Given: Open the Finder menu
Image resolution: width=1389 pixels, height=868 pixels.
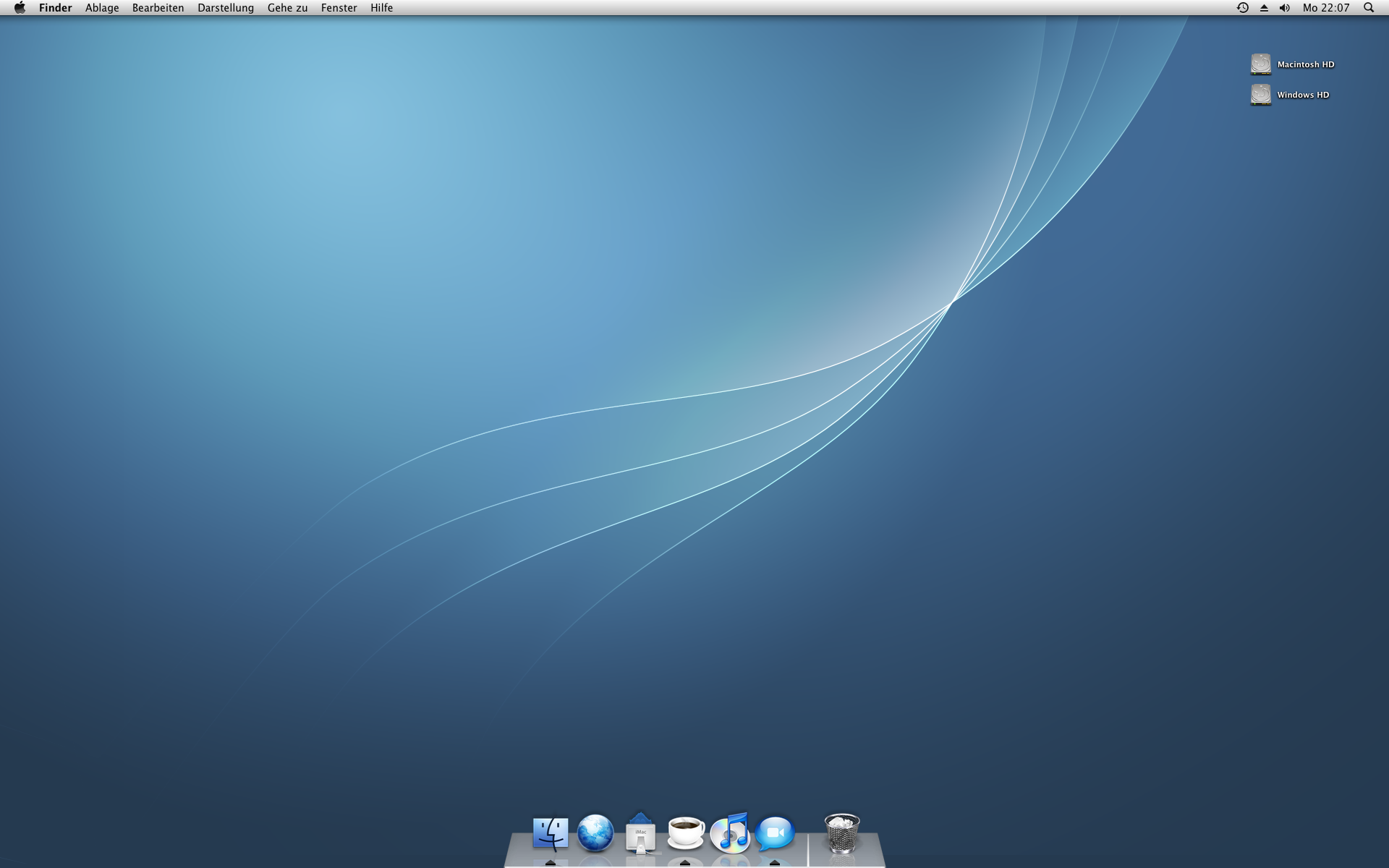Looking at the screenshot, I should (x=56, y=8).
